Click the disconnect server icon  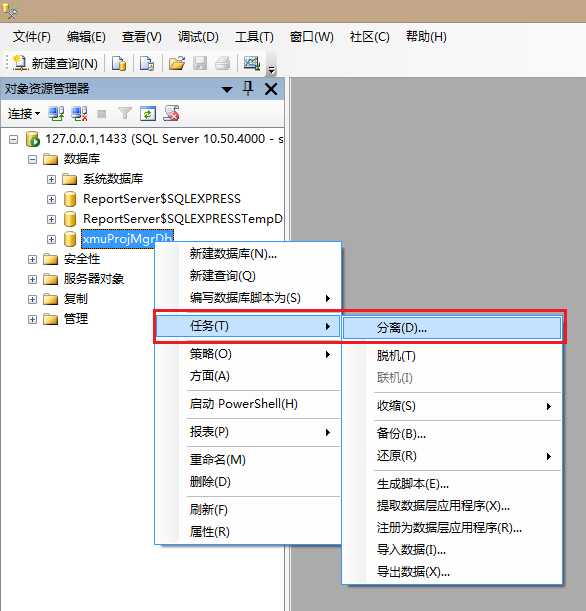click(x=79, y=114)
